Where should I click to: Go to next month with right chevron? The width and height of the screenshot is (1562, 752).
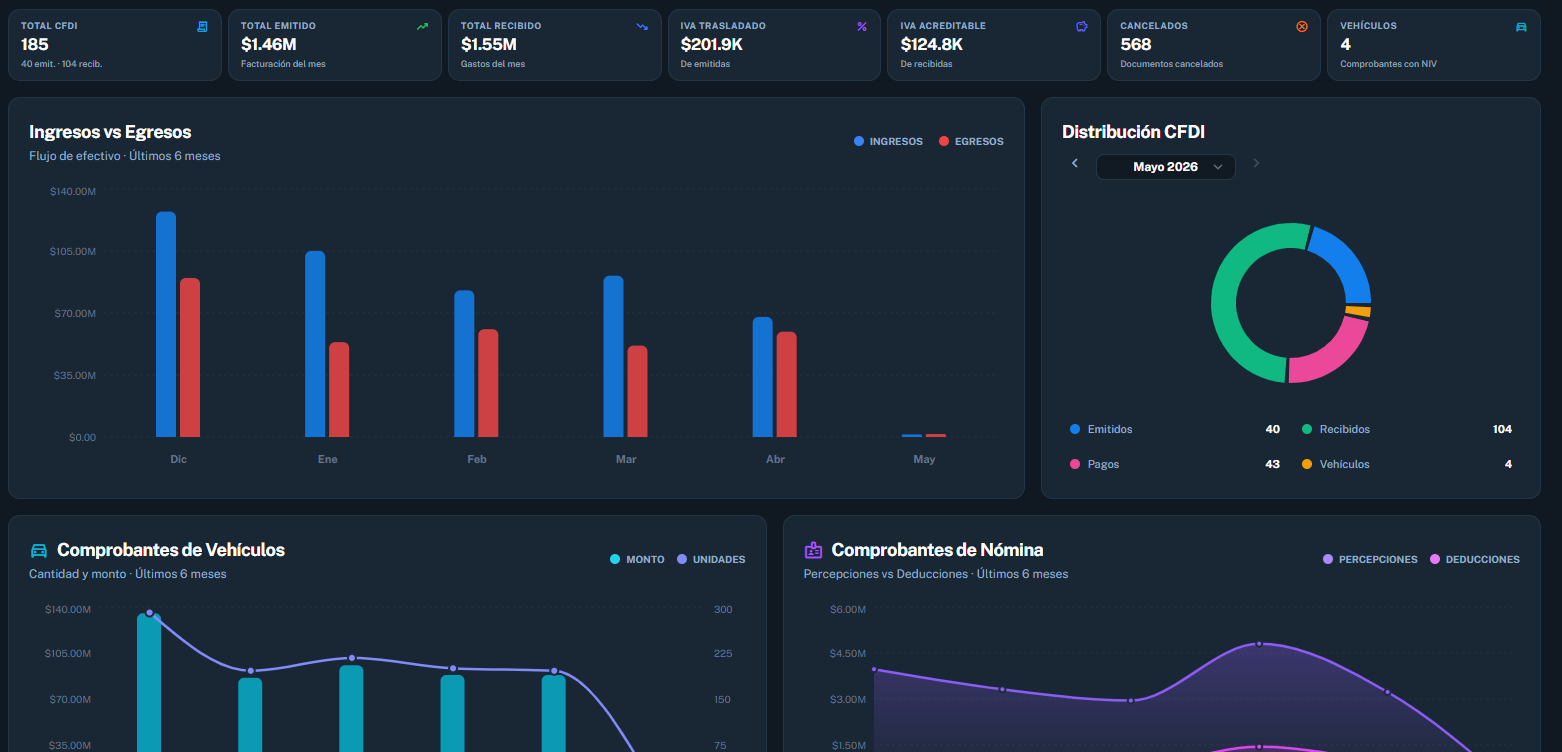1256,163
